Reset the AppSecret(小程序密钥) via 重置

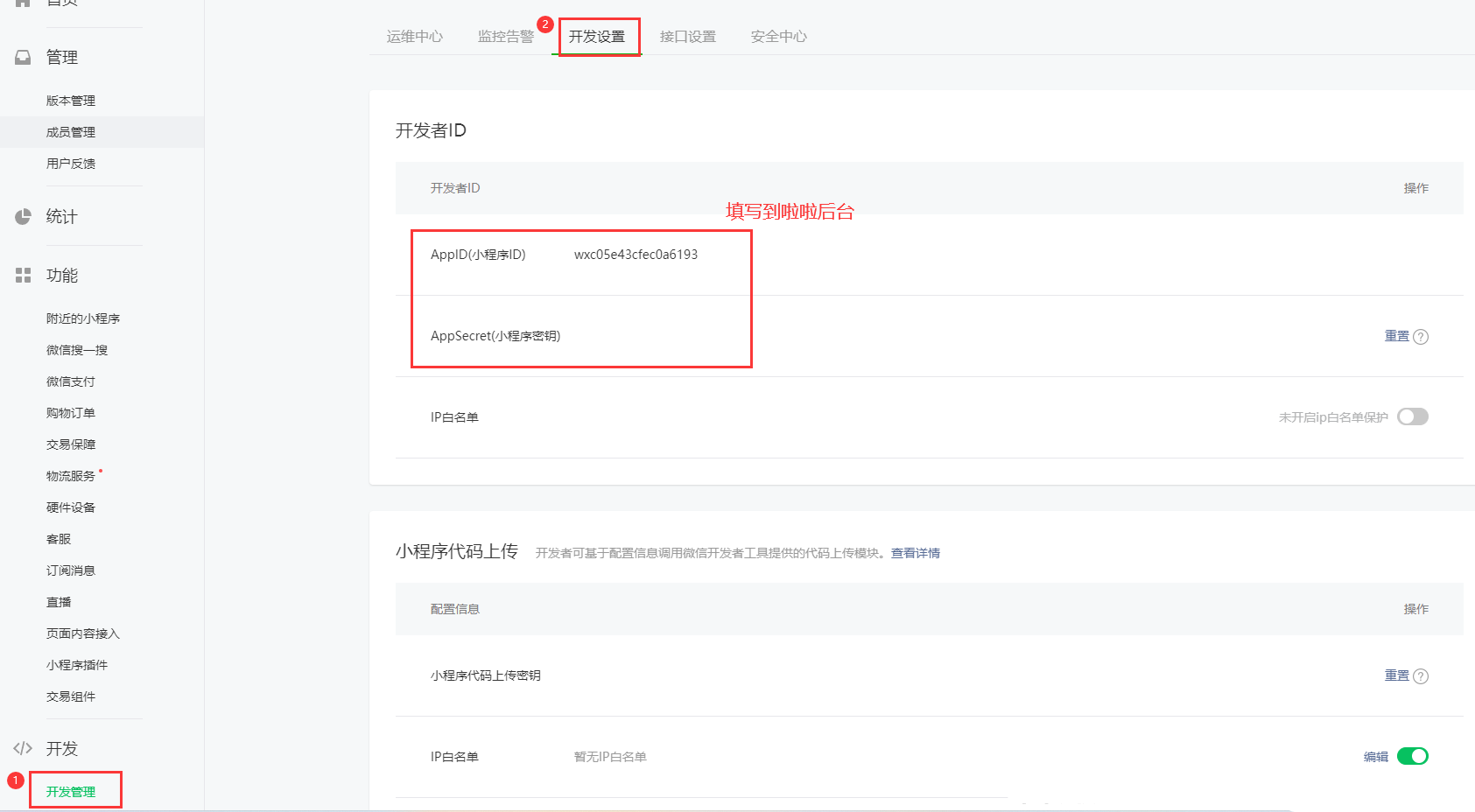pyautogui.click(x=1397, y=336)
